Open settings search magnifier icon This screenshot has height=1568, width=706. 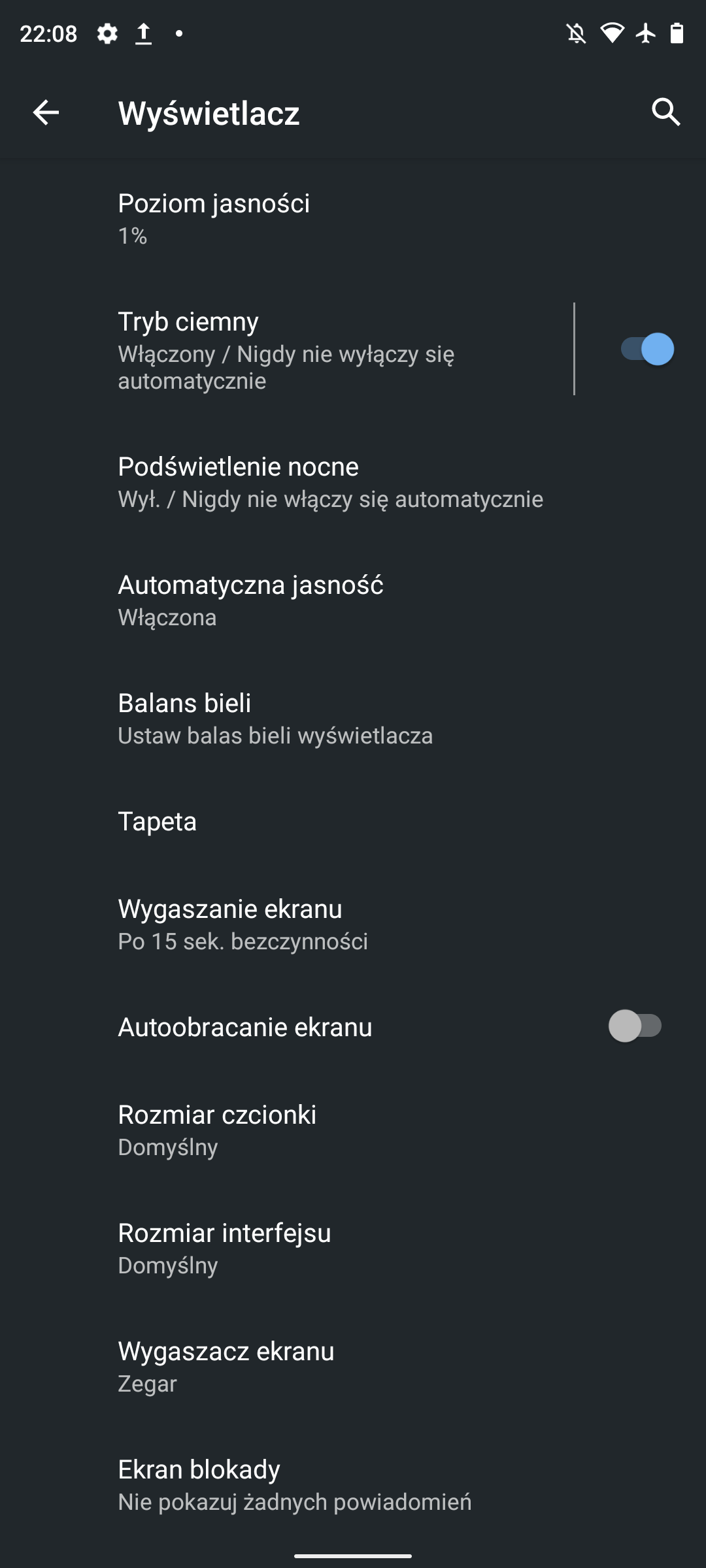(x=665, y=112)
